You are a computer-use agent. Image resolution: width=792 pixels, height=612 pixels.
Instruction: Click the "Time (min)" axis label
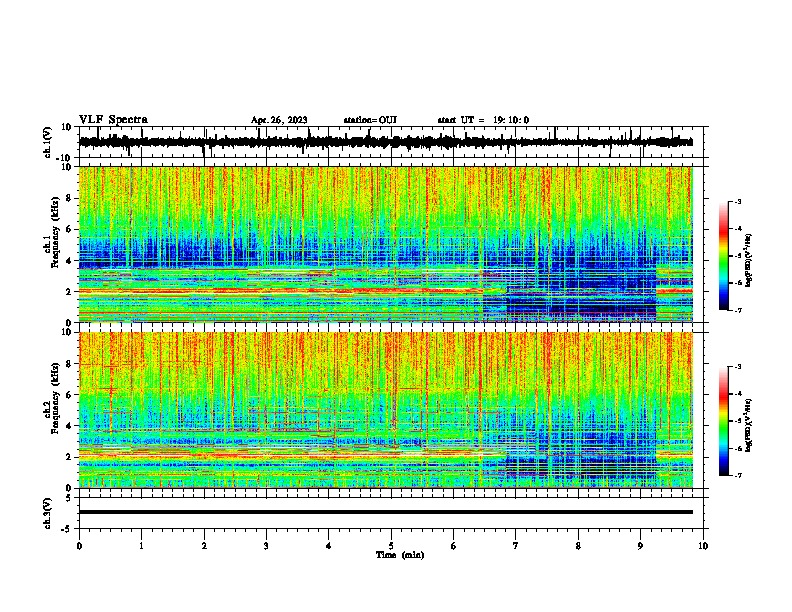click(x=400, y=555)
